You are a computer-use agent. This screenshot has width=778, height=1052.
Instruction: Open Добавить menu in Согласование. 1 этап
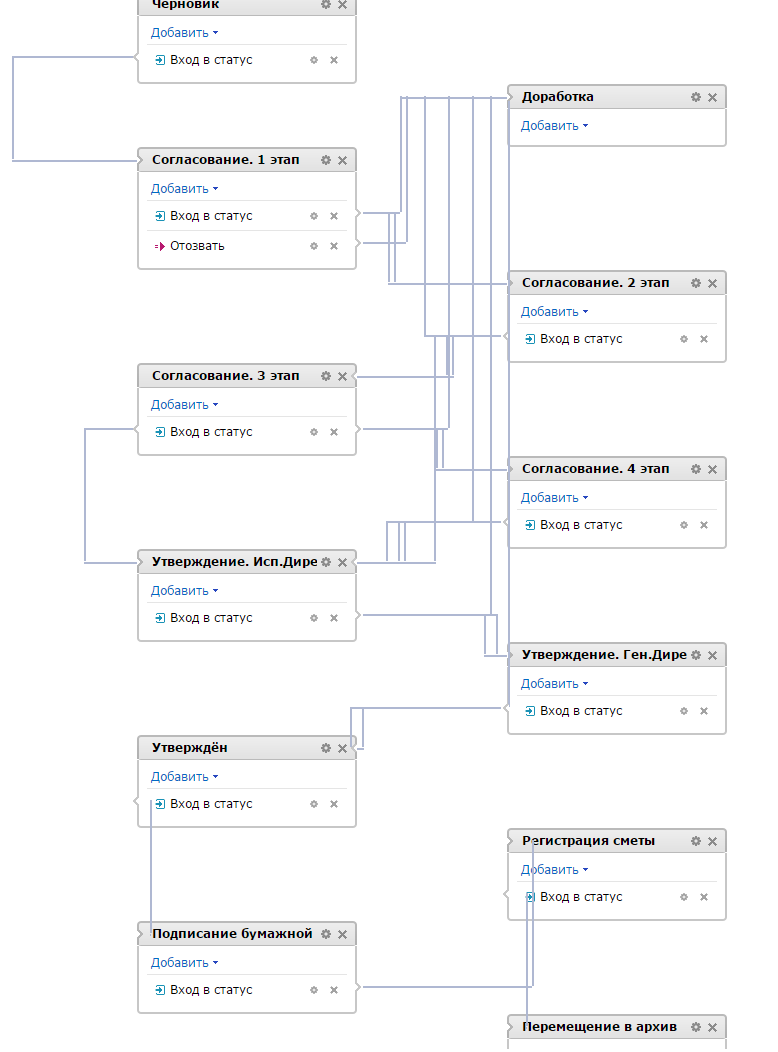click(x=184, y=189)
